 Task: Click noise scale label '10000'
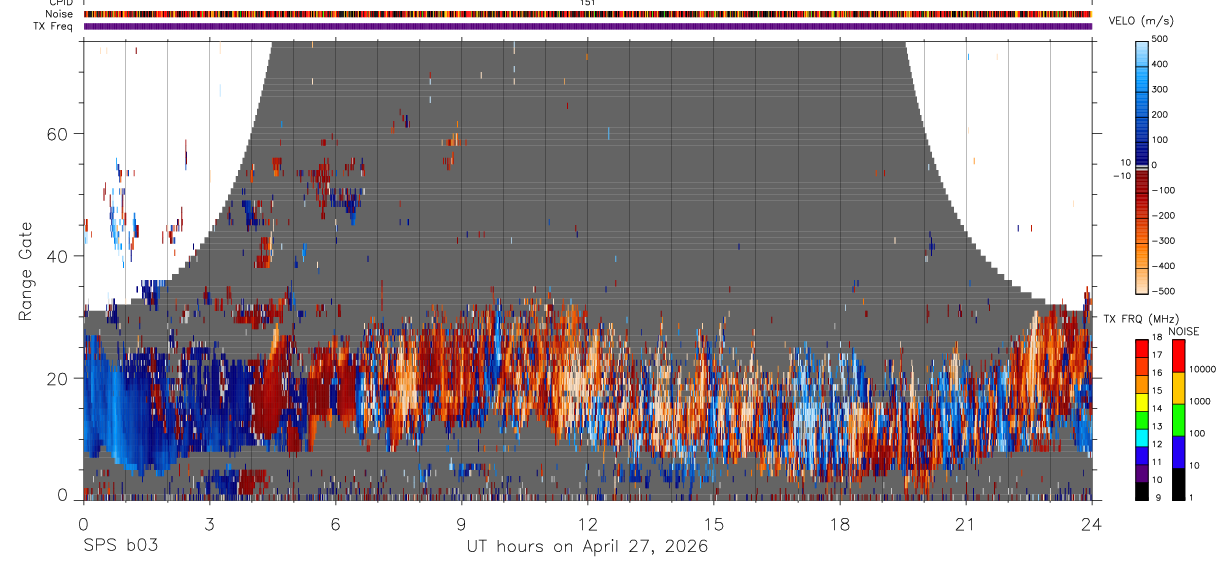(x=1202, y=369)
